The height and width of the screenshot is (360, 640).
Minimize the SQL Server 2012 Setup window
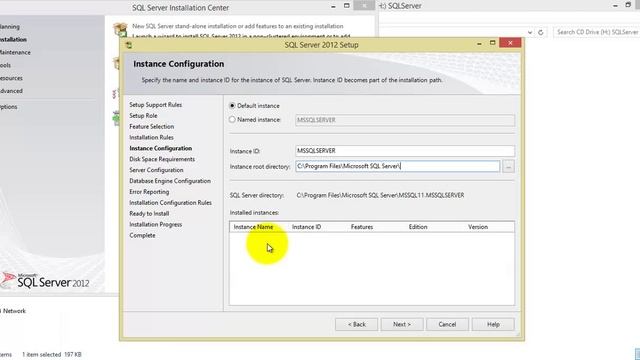point(479,43)
